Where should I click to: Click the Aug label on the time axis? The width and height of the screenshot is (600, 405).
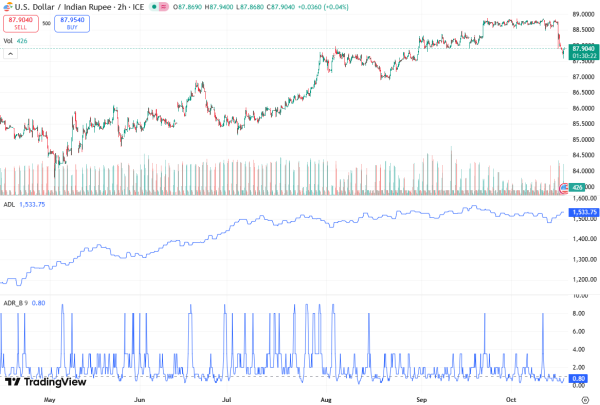(325, 398)
